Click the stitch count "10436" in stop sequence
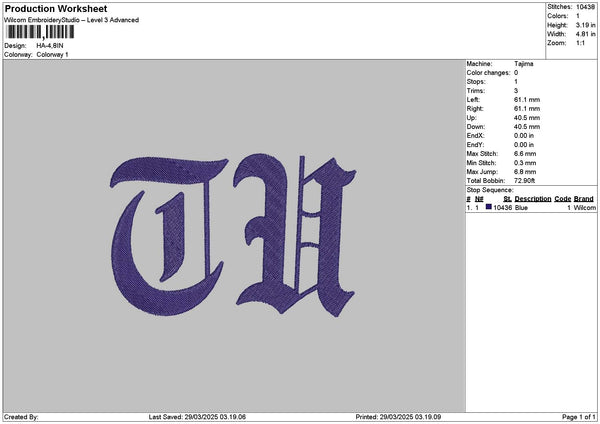This screenshot has height=424, width=600. (502, 207)
